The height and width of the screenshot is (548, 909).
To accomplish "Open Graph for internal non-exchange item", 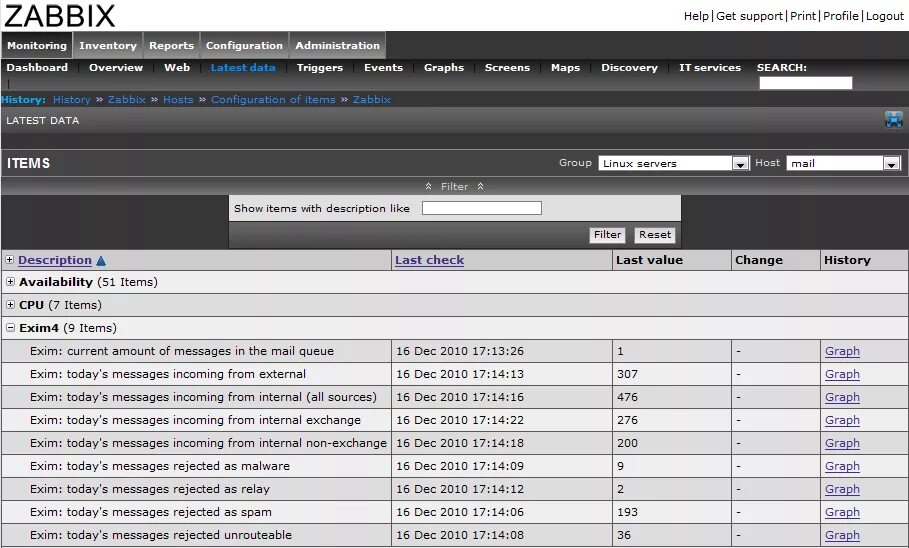I will (842, 444).
